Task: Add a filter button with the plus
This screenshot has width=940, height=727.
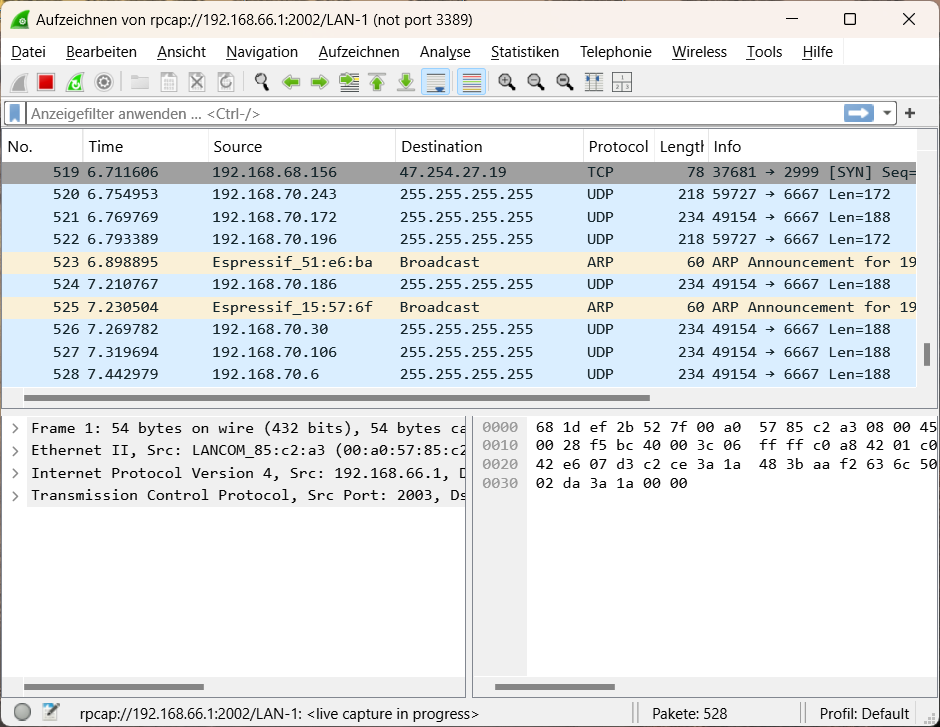Action: [910, 112]
